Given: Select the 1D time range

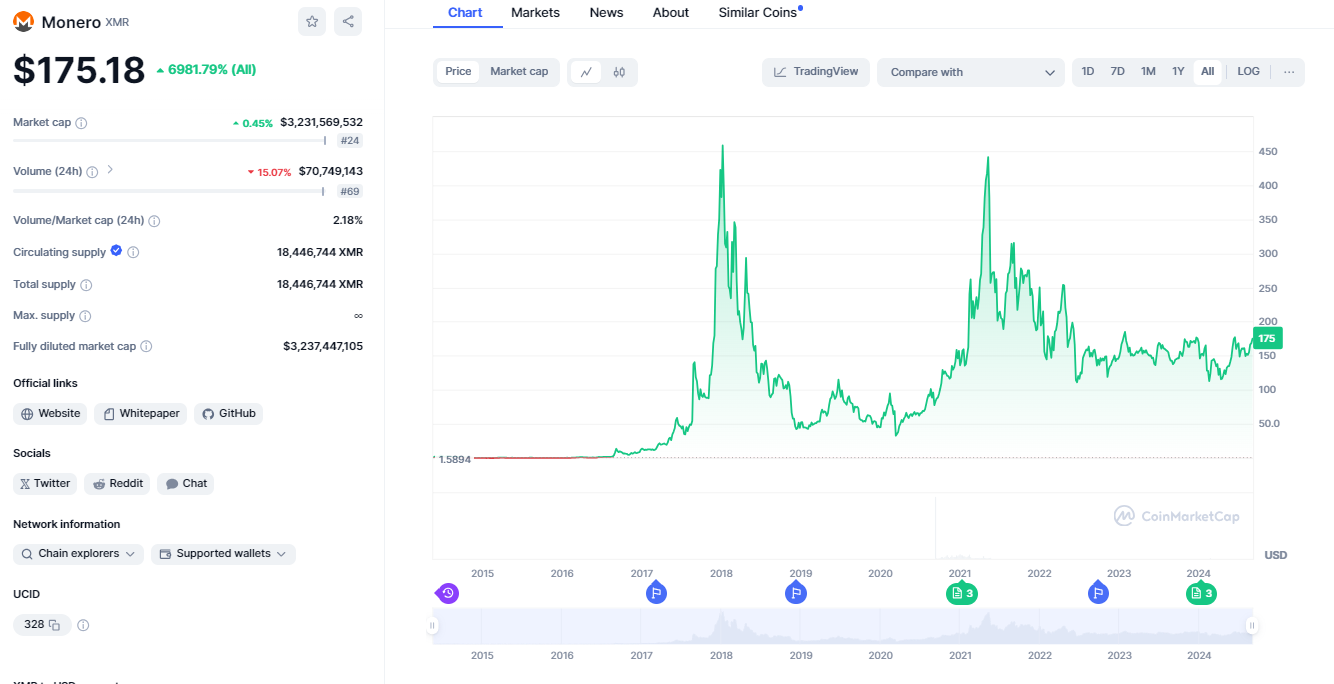Looking at the screenshot, I should [x=1088, y=72].
